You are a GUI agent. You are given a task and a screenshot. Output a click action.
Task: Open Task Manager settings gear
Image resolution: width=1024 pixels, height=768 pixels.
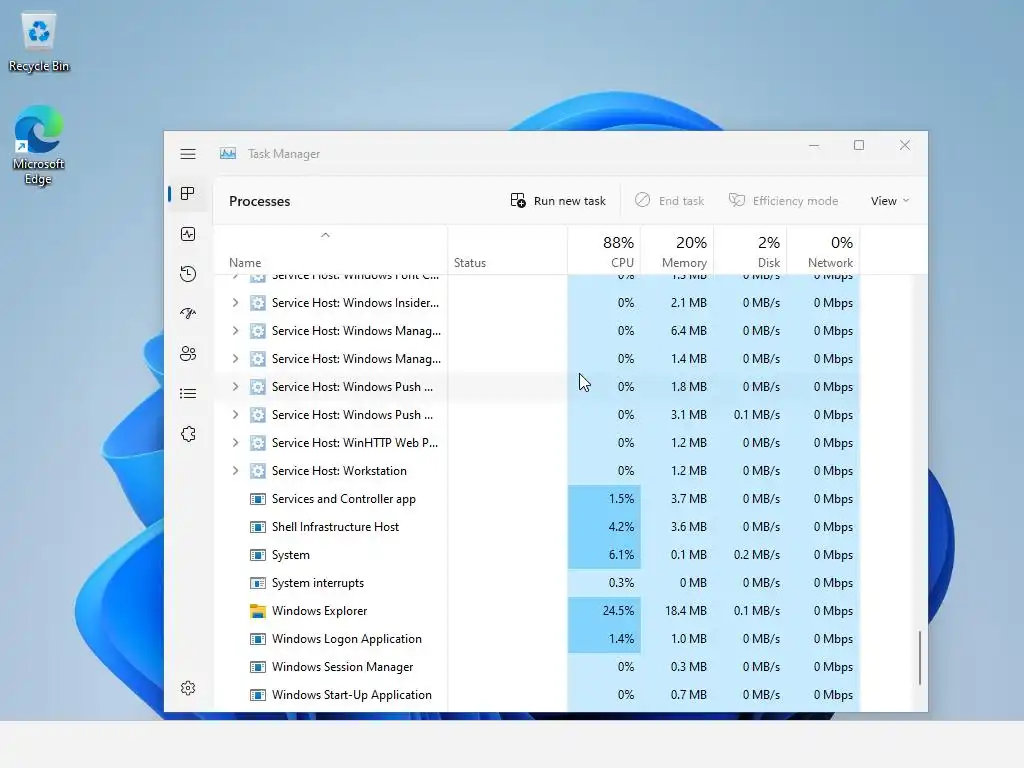tap(188, 688)
